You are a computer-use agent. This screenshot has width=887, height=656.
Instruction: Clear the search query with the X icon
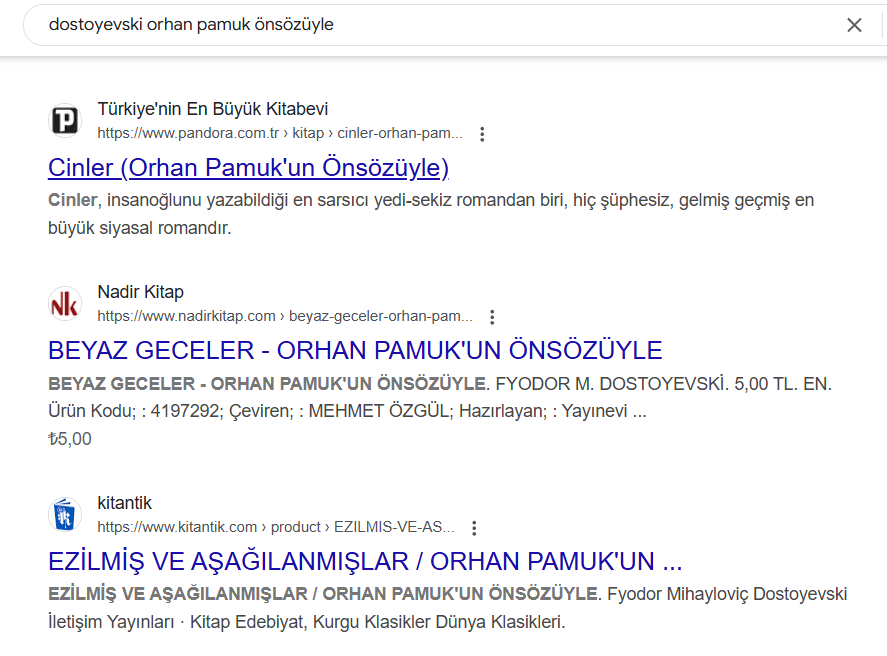[854, 25]
